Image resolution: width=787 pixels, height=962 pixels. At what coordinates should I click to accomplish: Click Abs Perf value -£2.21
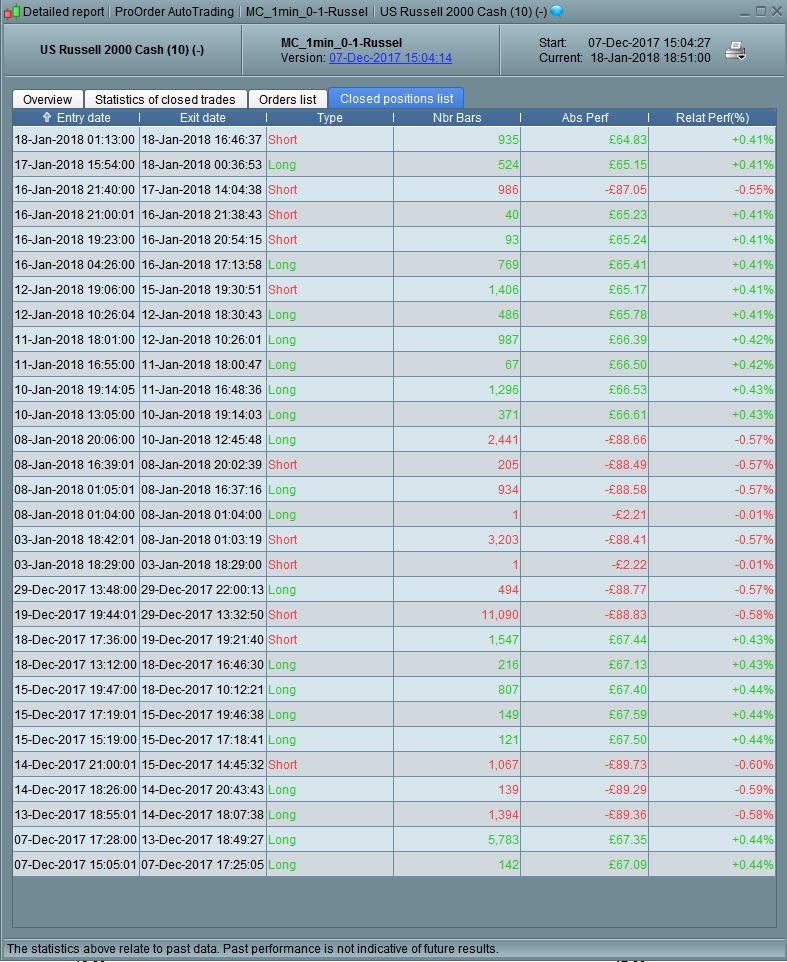629,515
